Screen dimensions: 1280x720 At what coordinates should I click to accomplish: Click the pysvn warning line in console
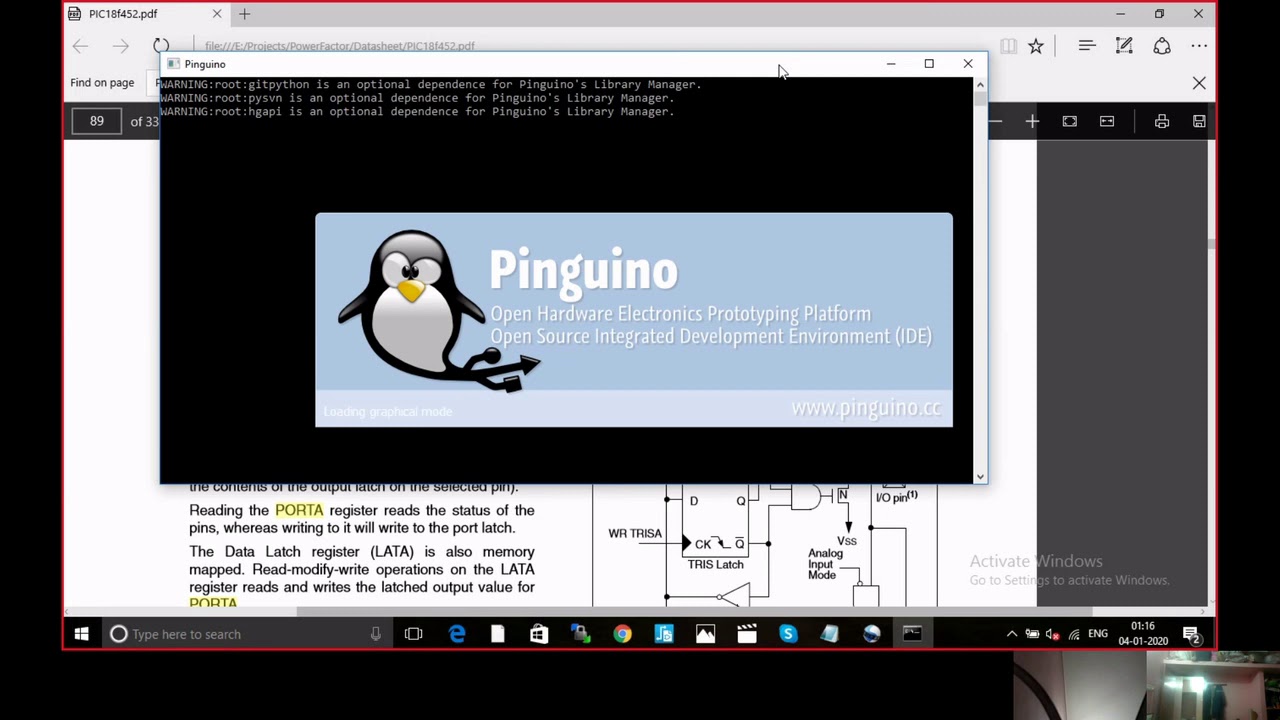point(417,98)
